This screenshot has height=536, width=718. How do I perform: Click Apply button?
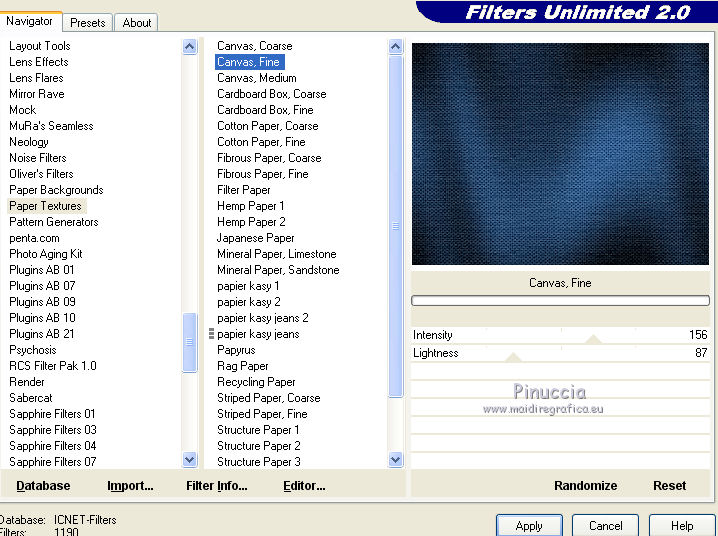click(529, 526)
